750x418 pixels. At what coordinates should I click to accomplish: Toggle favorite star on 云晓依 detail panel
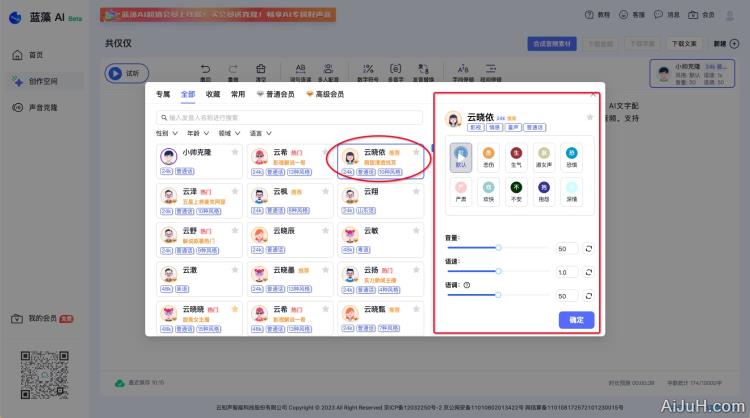[589, 118]
